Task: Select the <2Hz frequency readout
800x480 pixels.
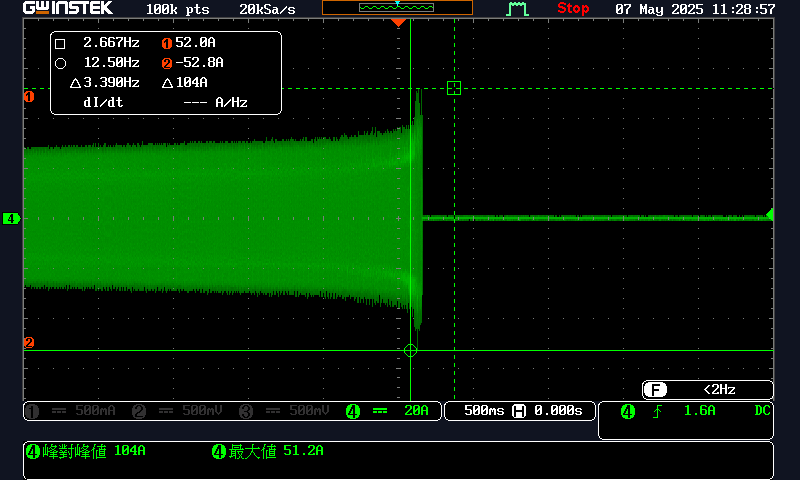Action: pos(719,389)
